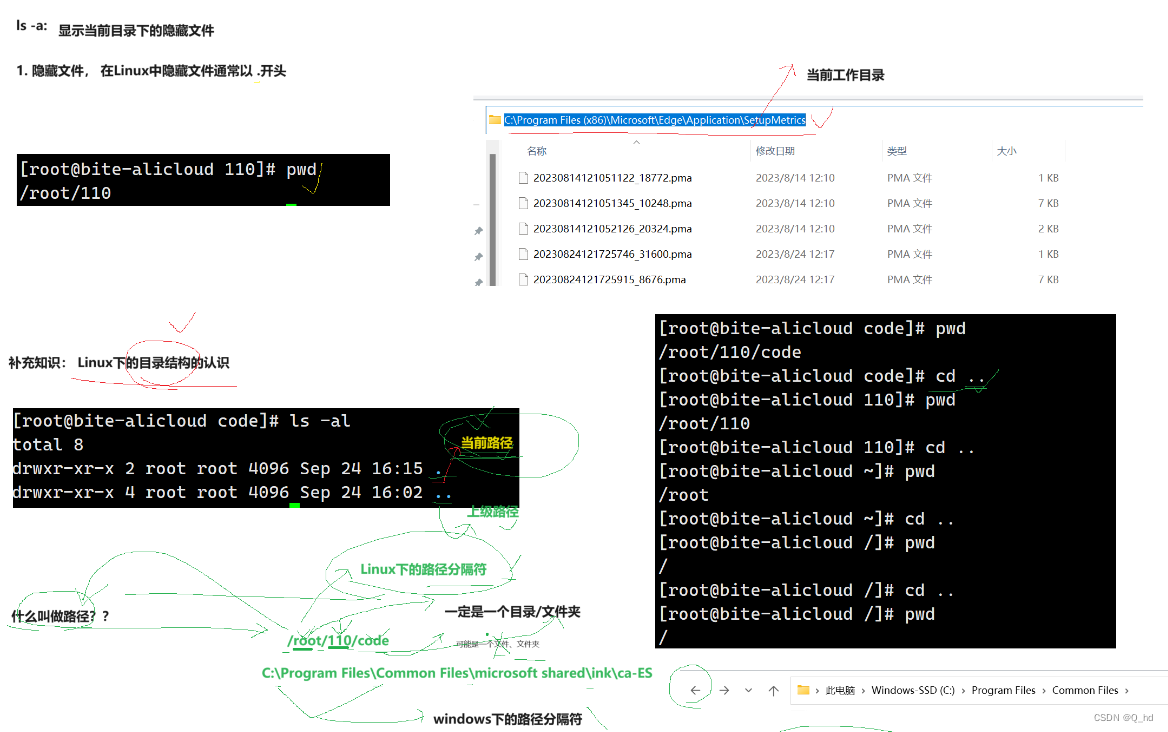
Task: Expand the chevron between Windows-SSD and Program Files
Action: pos(963,690)
